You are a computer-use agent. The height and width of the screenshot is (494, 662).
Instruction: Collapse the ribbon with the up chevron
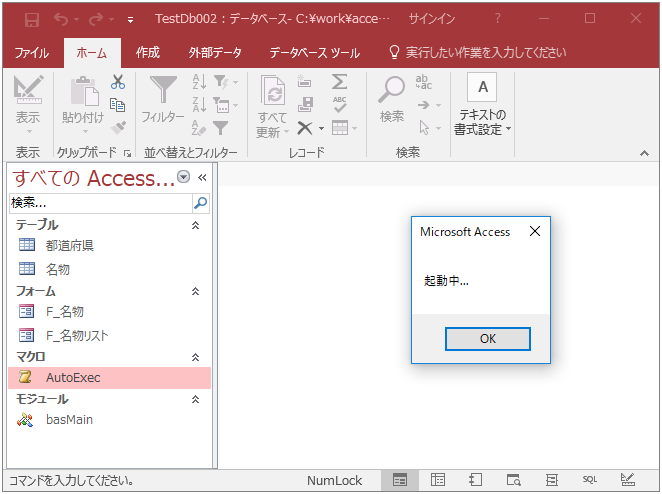coord(644,153)
